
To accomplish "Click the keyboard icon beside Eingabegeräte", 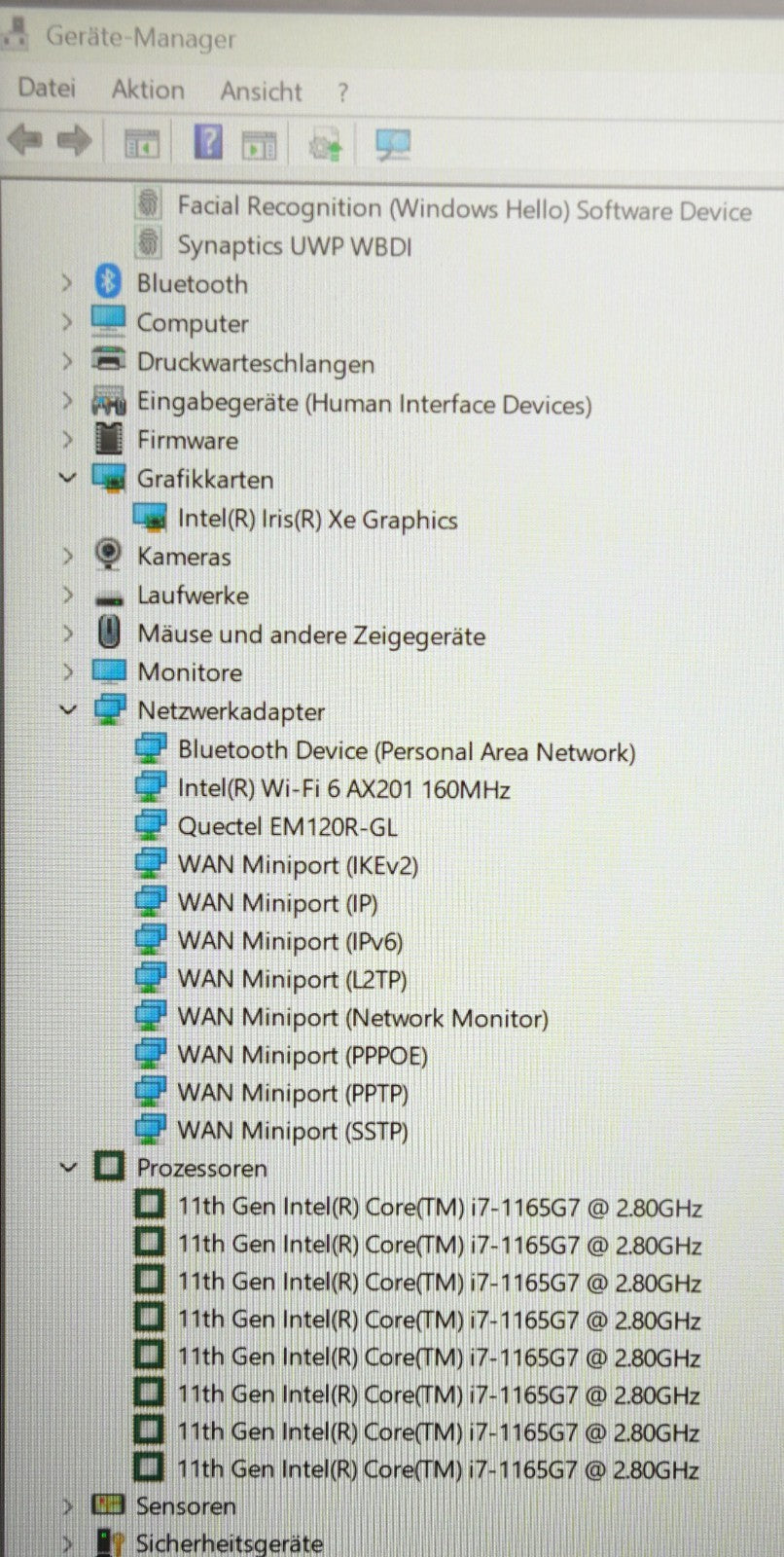I will [108, 401].
